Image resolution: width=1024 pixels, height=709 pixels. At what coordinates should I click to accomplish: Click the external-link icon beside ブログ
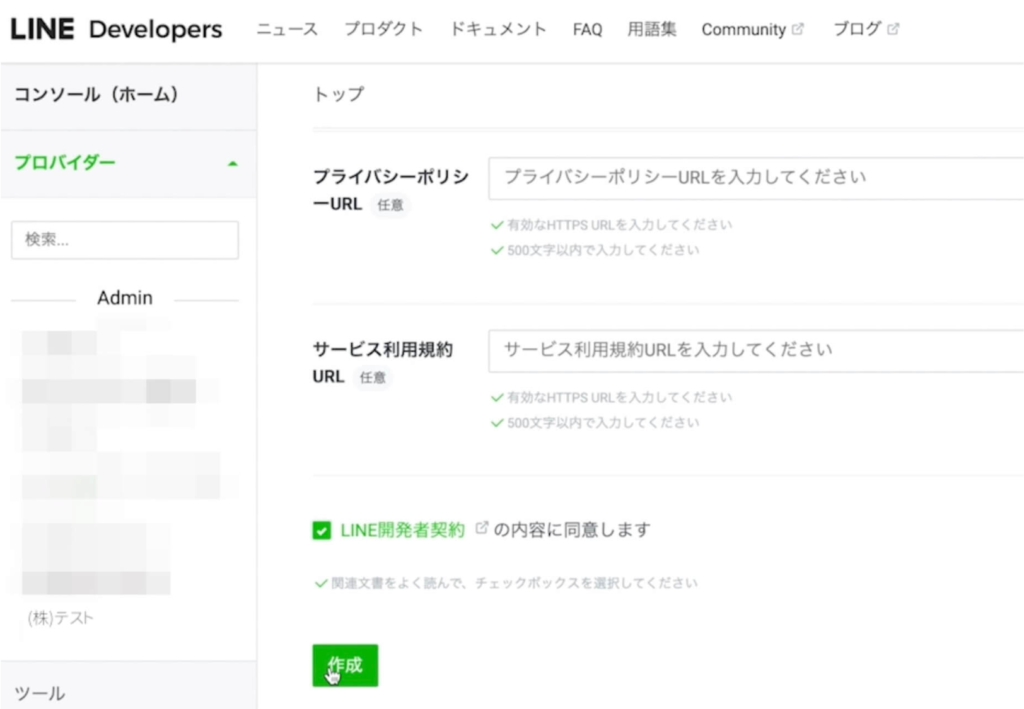893,29
